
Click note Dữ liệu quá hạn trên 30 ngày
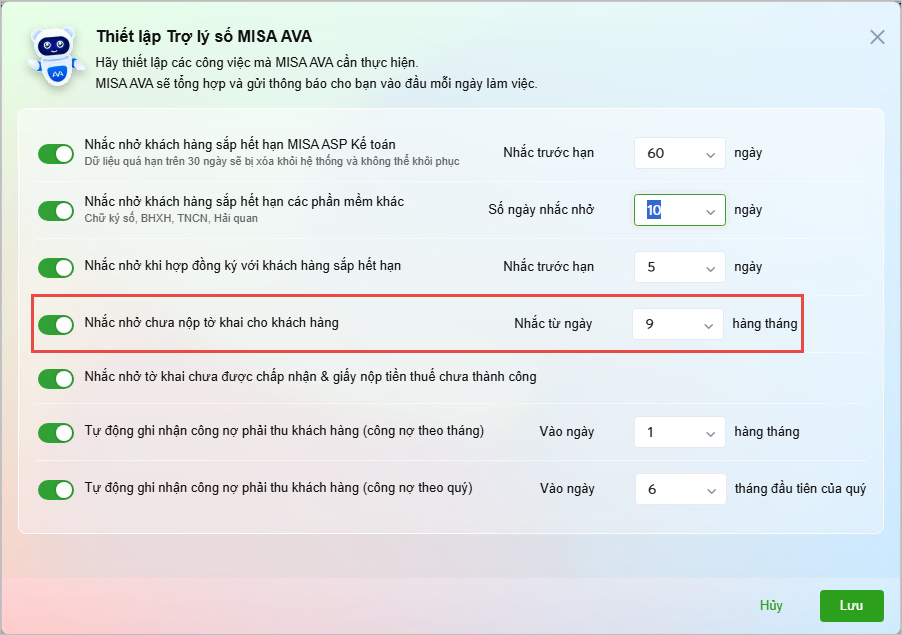[272, 162]
